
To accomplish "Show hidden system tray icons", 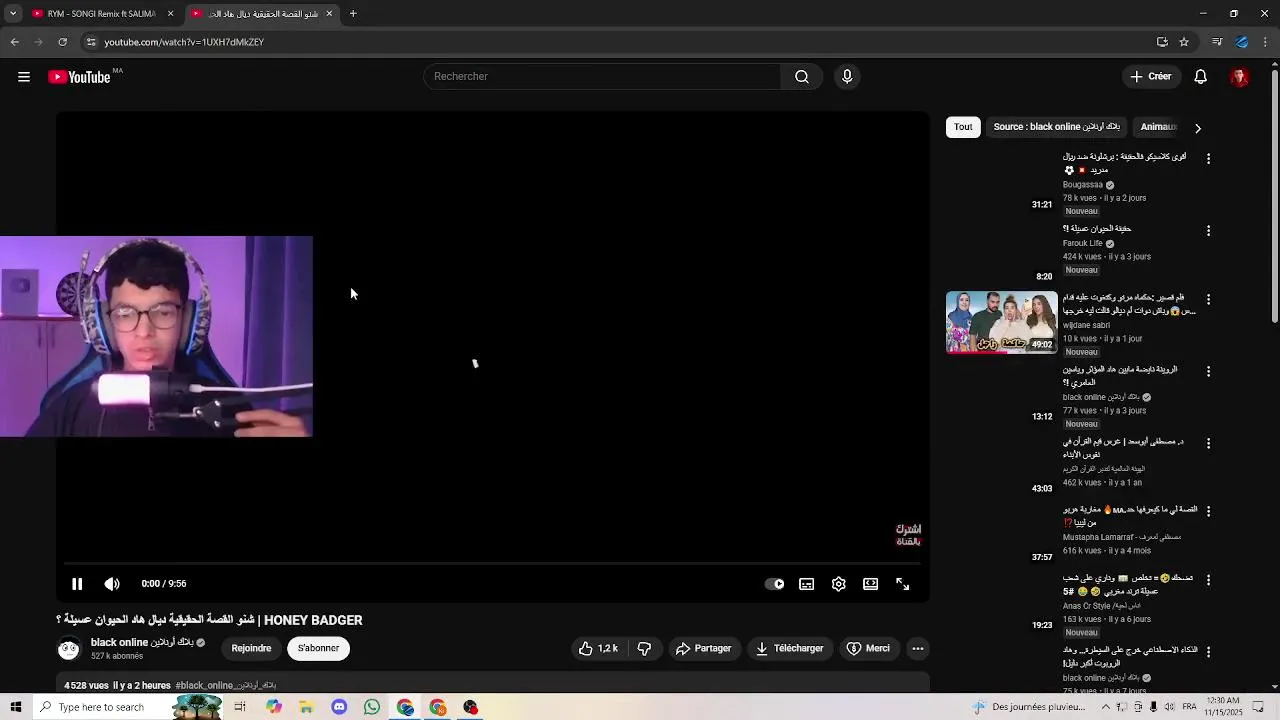I will coord(1106,707).
